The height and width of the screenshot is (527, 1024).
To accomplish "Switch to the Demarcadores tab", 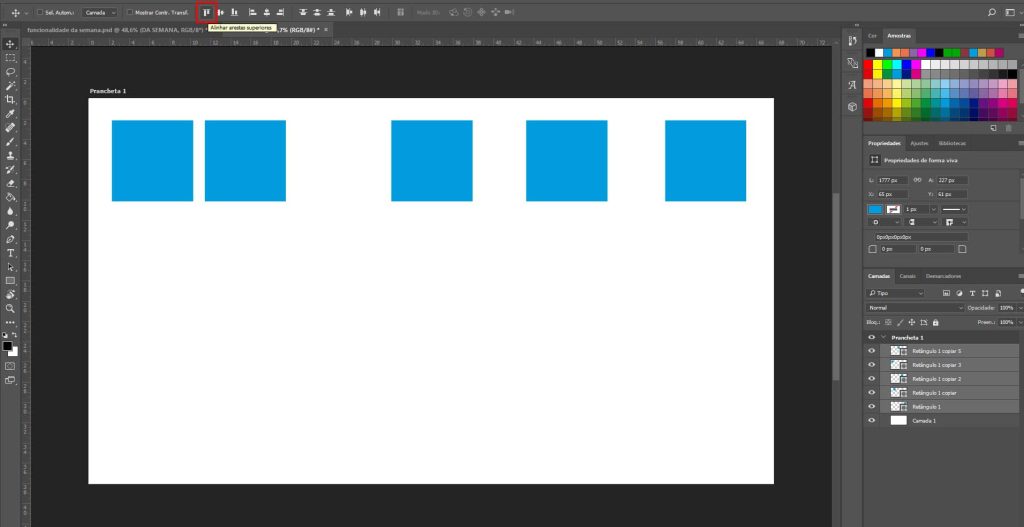I will pyautogui.click(x=943, y=276).
